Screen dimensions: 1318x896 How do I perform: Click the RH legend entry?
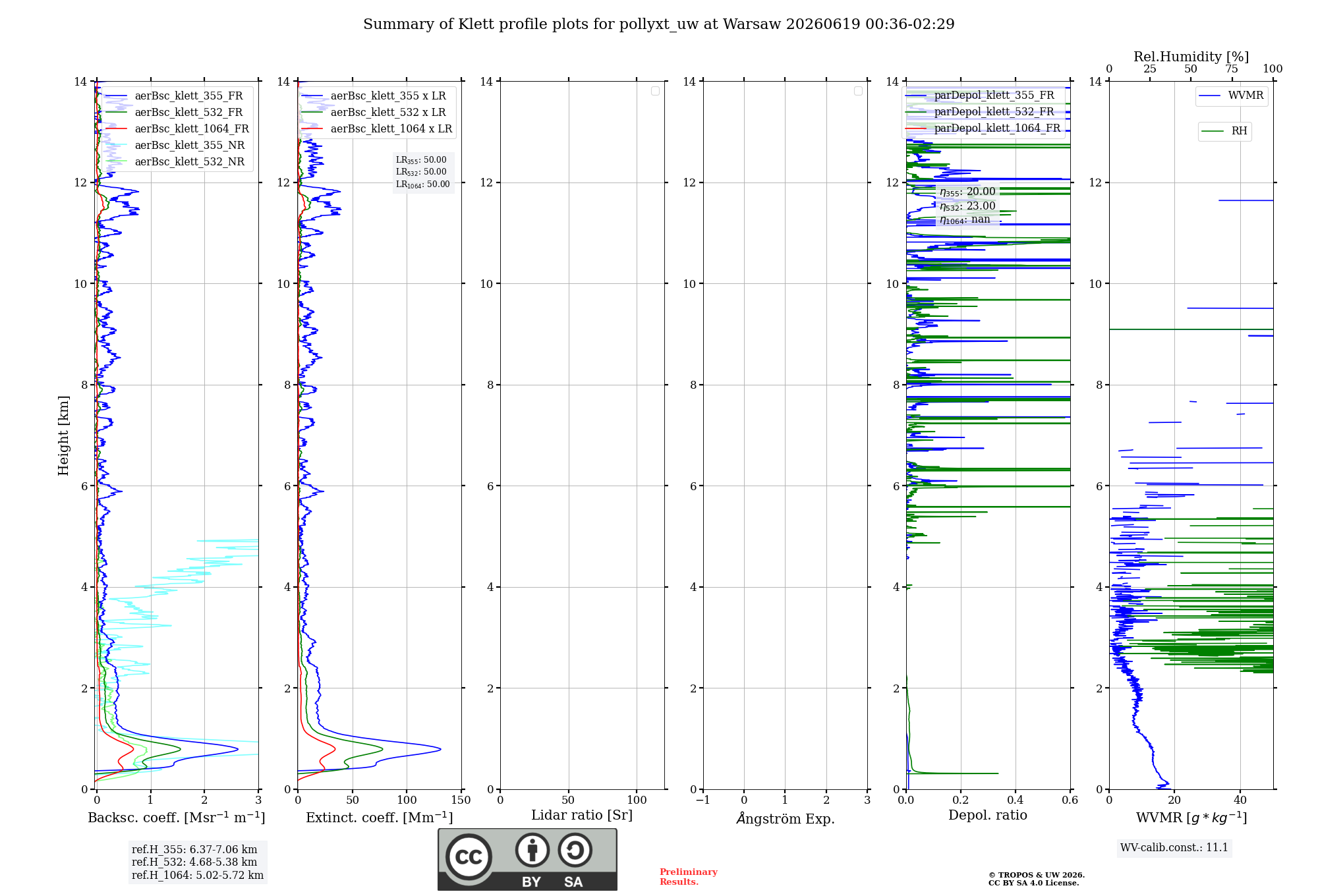click(x=1224, y=131)
